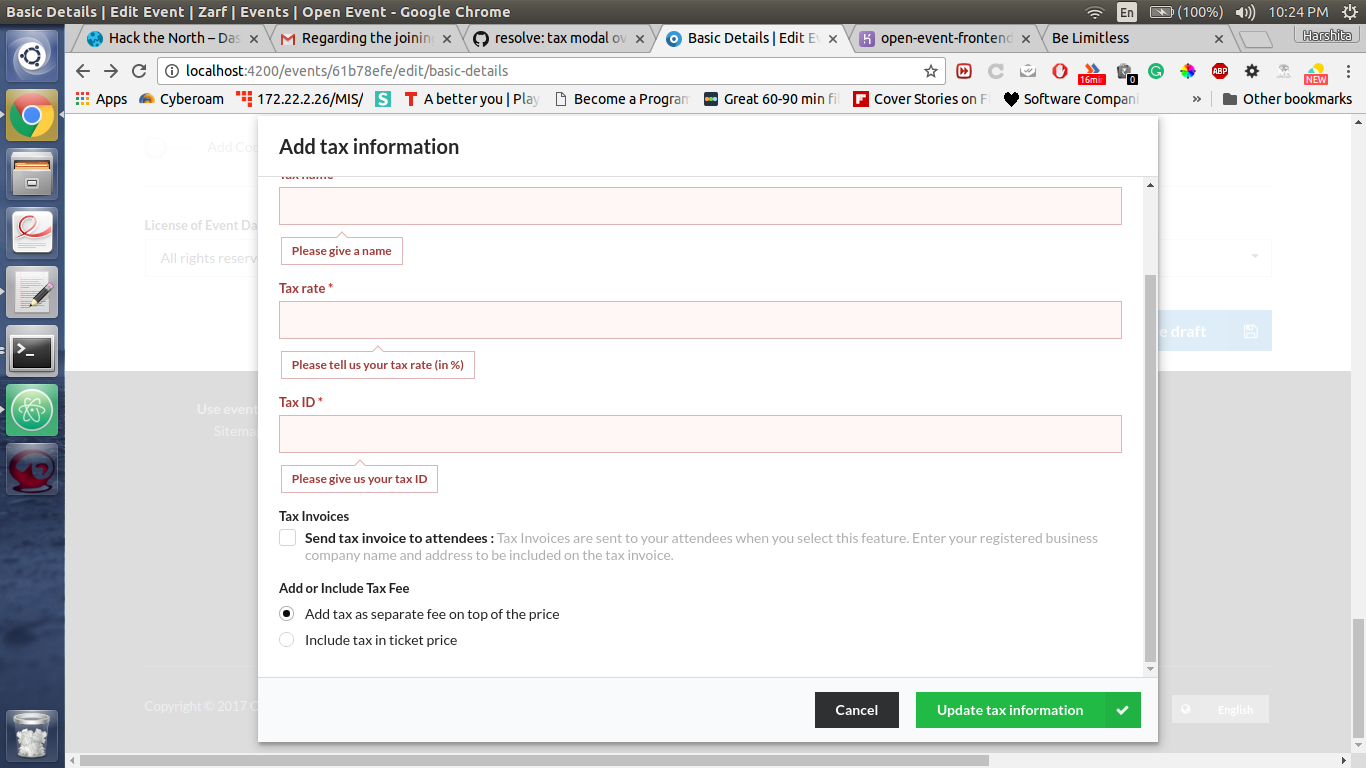This screenshot has height=768, width=1366.
Task: Click into the Tax rate field
Action: [x=700, y=320]
